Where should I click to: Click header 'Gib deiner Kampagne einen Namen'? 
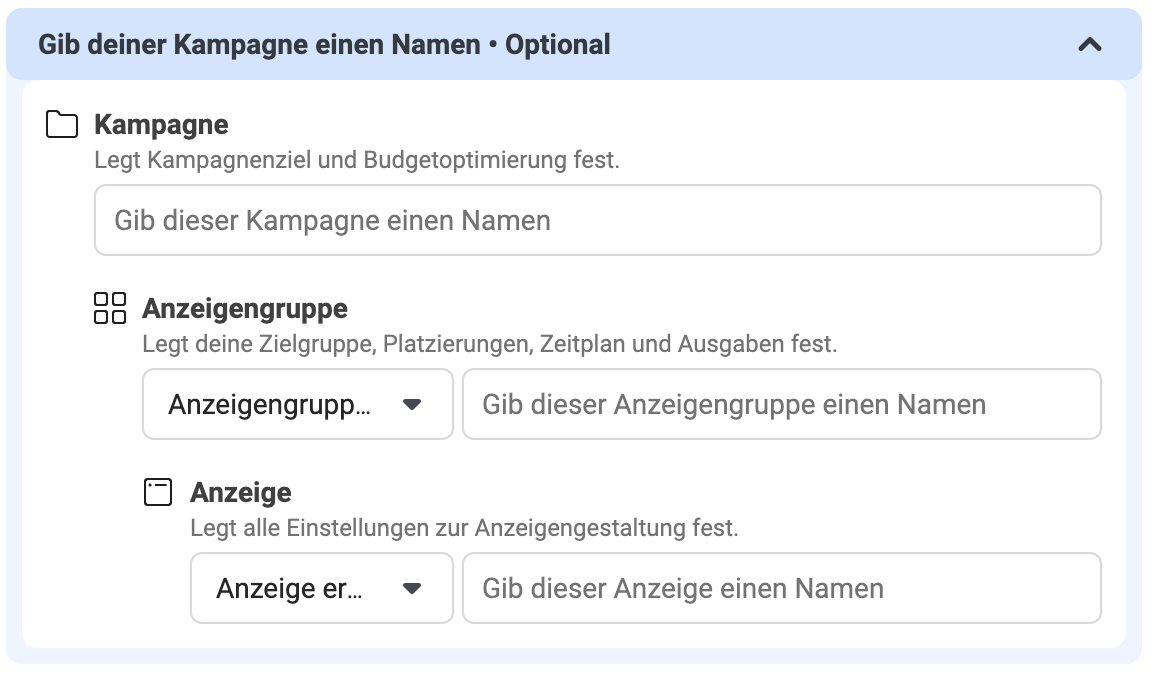[x=260, y=45]
